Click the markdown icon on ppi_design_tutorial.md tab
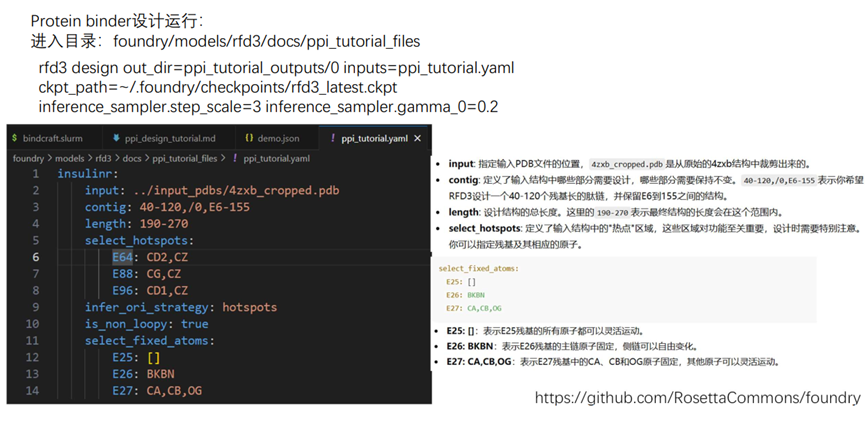Viewport: 865px width, 433px height. click(116, 138)
